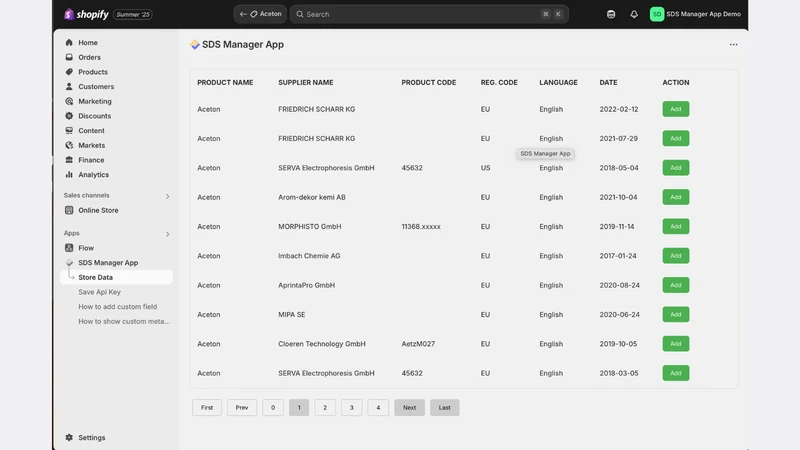Open How to show custom meta item

(x=124, y=321)
